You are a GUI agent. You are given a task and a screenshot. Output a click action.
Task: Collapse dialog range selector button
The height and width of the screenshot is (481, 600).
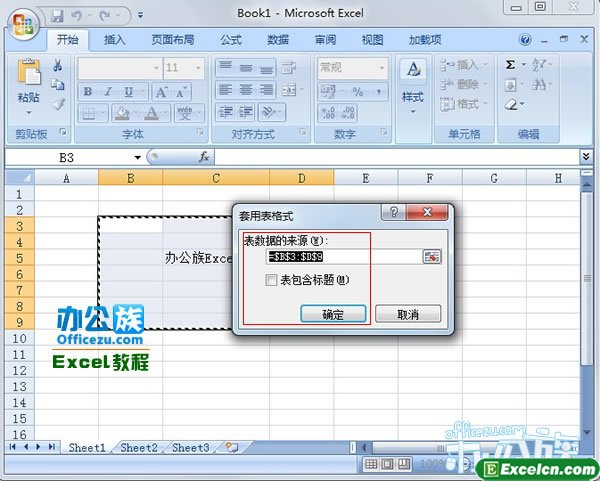pyautogui.click(x=432, y=257)
